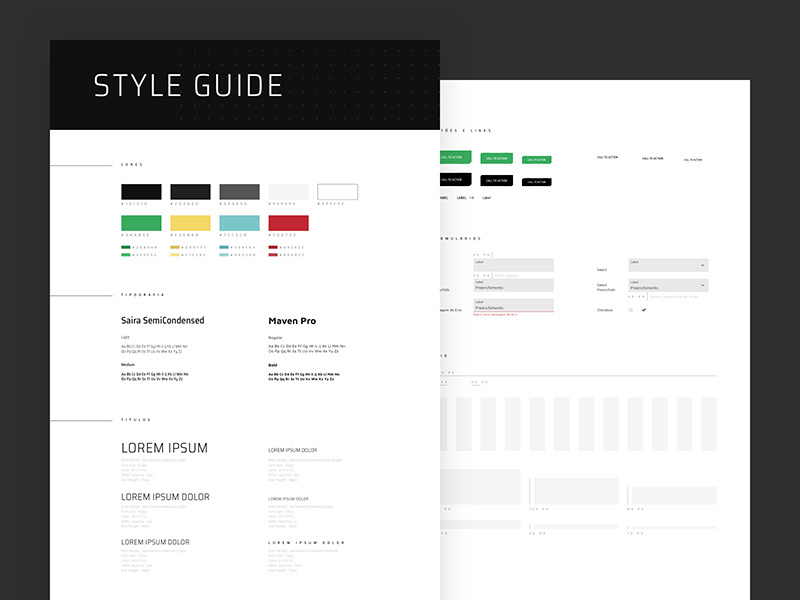Screen dimensions: 800x600
Task: Click the TIPOGRAFIA section heading
Action: point(143,295)
